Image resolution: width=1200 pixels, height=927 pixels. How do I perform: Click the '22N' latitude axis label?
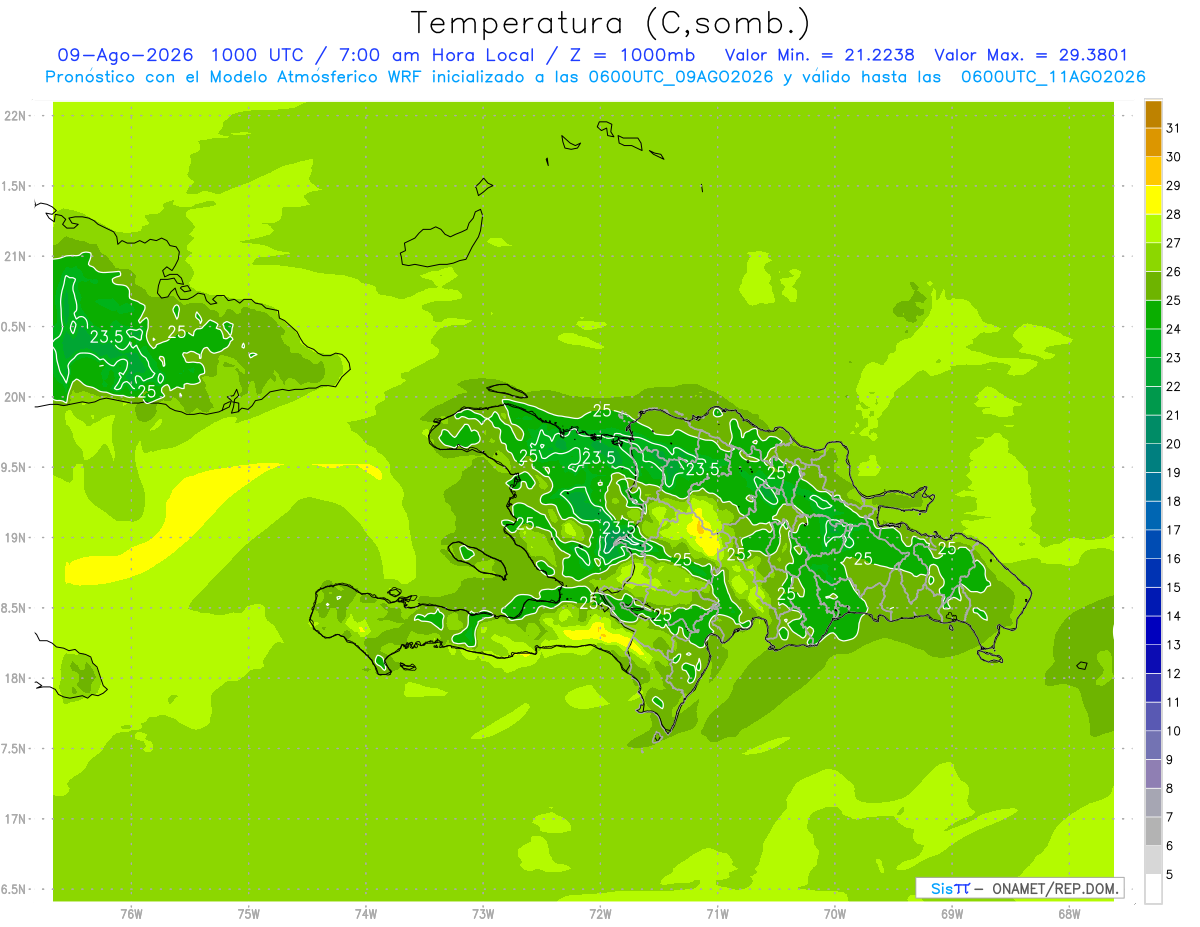16,116
